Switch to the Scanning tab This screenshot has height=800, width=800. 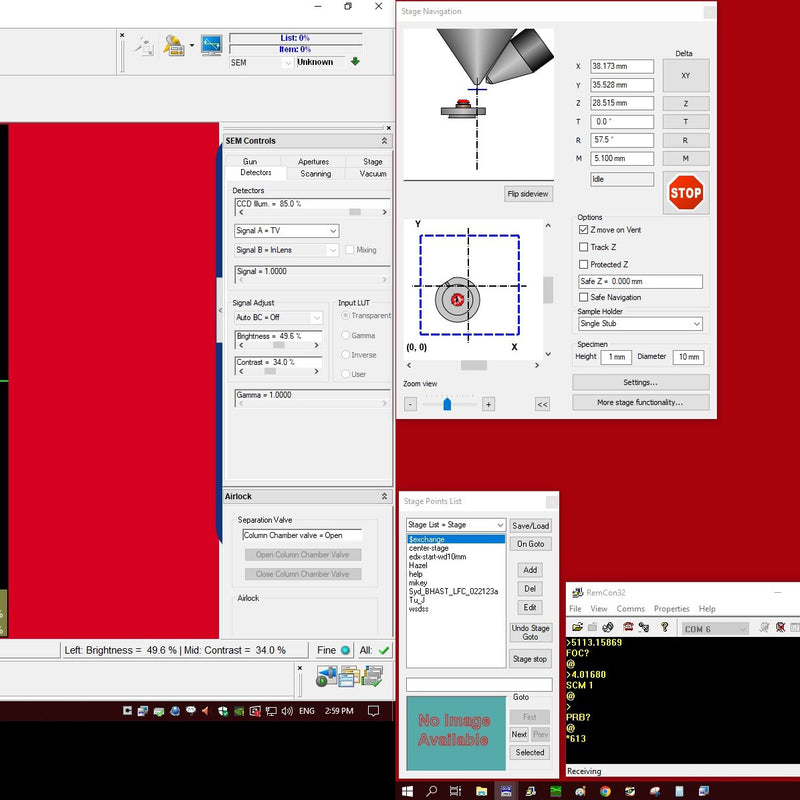(316, 174)
